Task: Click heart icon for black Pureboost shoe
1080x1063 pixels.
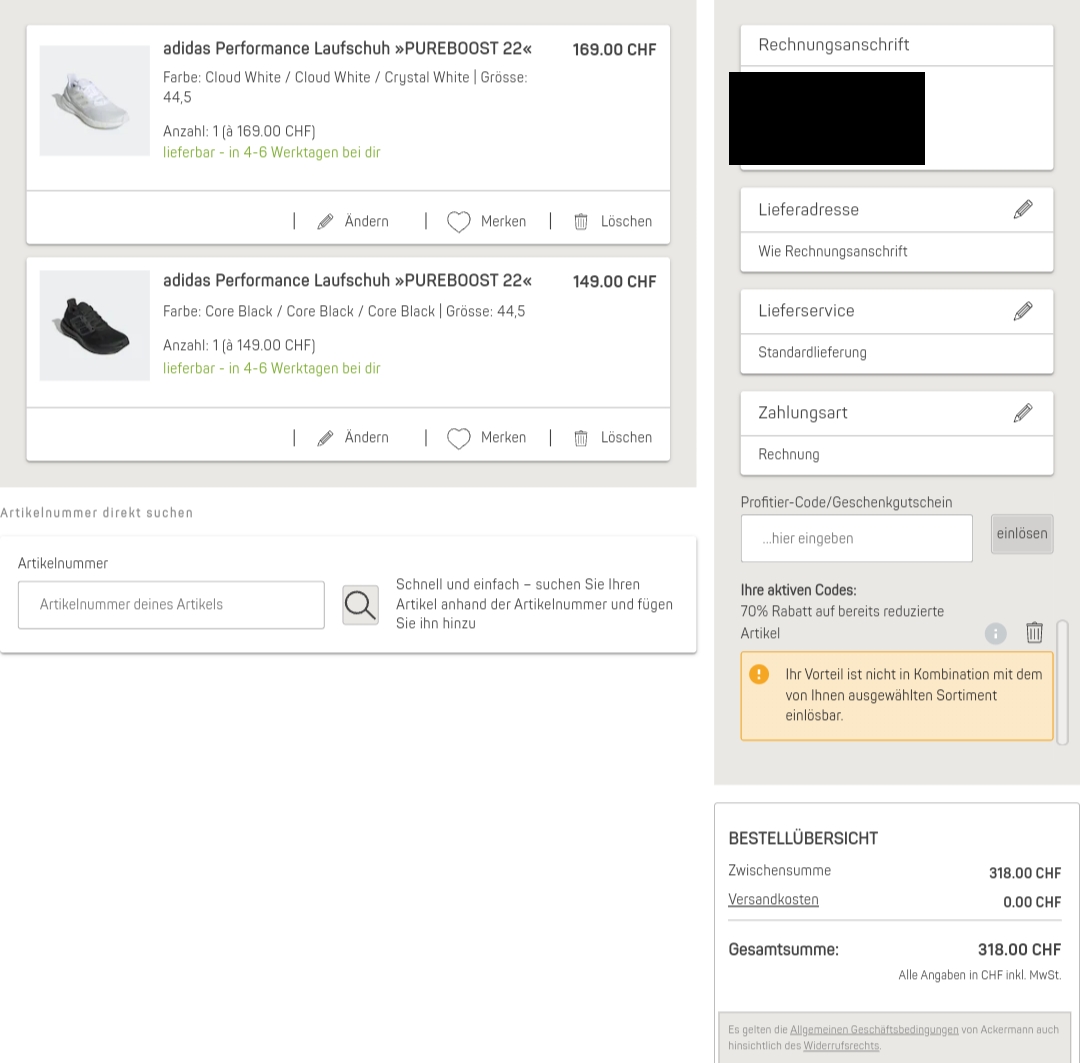Action: (458, 438)
